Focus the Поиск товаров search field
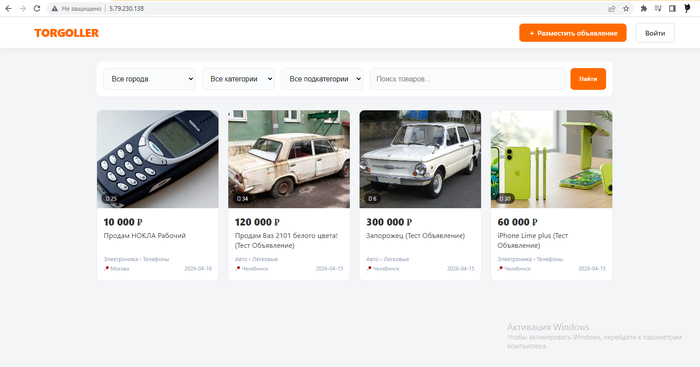 pos(467,79)
